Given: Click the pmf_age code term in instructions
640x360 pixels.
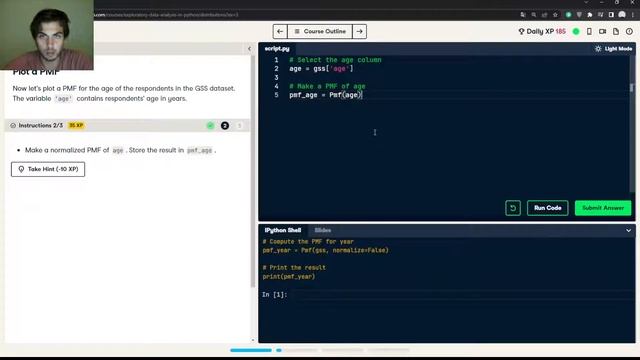Looking at the screenshot, I should tap(200, 150).
